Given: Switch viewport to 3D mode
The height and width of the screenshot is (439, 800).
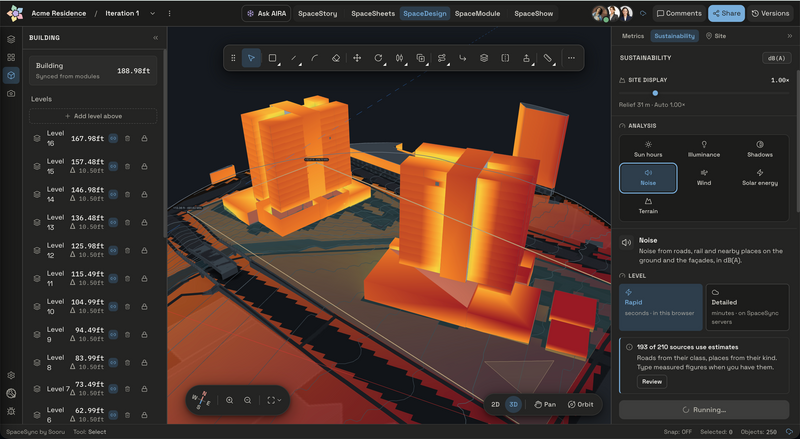Looking at the screenshot, I should click(513, 404).
